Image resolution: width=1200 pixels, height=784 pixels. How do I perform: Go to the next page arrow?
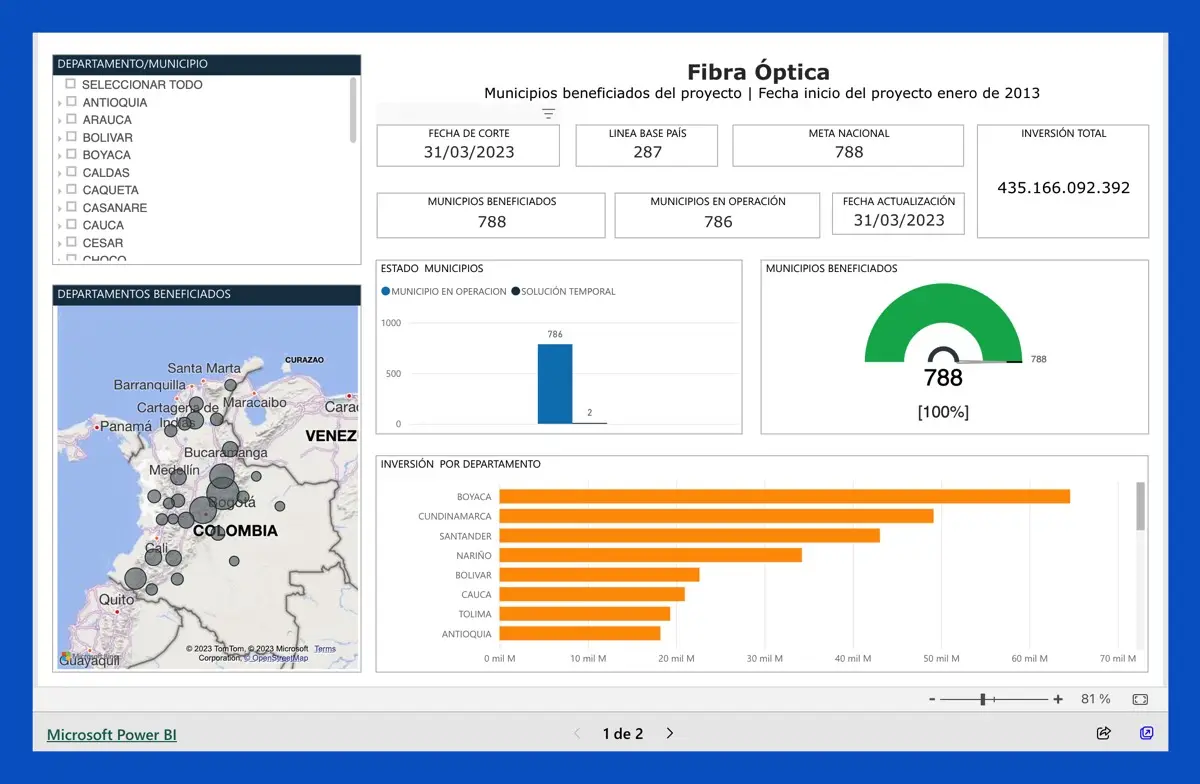tap(670, 733)
